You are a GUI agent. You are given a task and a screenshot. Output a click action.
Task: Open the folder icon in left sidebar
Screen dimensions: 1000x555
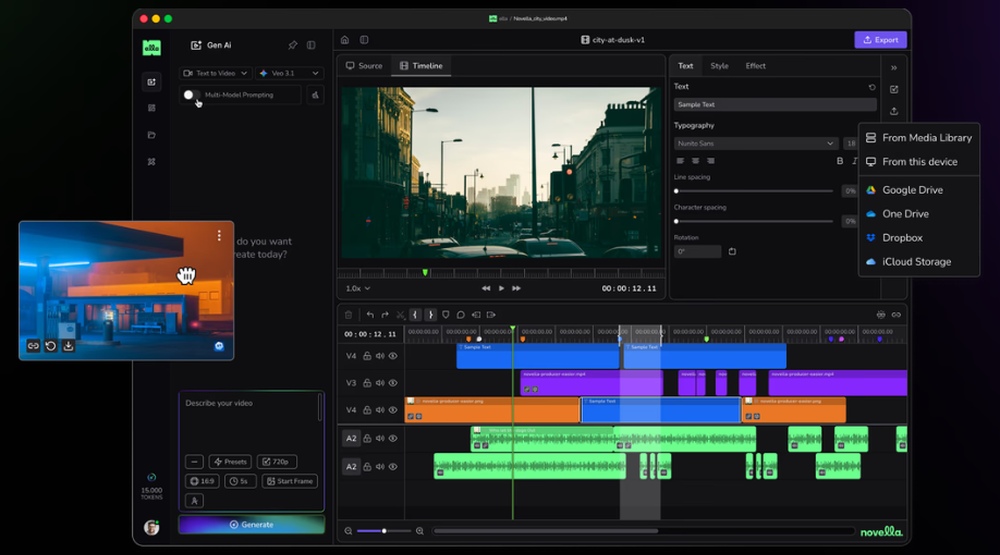(x=151, y=135)
